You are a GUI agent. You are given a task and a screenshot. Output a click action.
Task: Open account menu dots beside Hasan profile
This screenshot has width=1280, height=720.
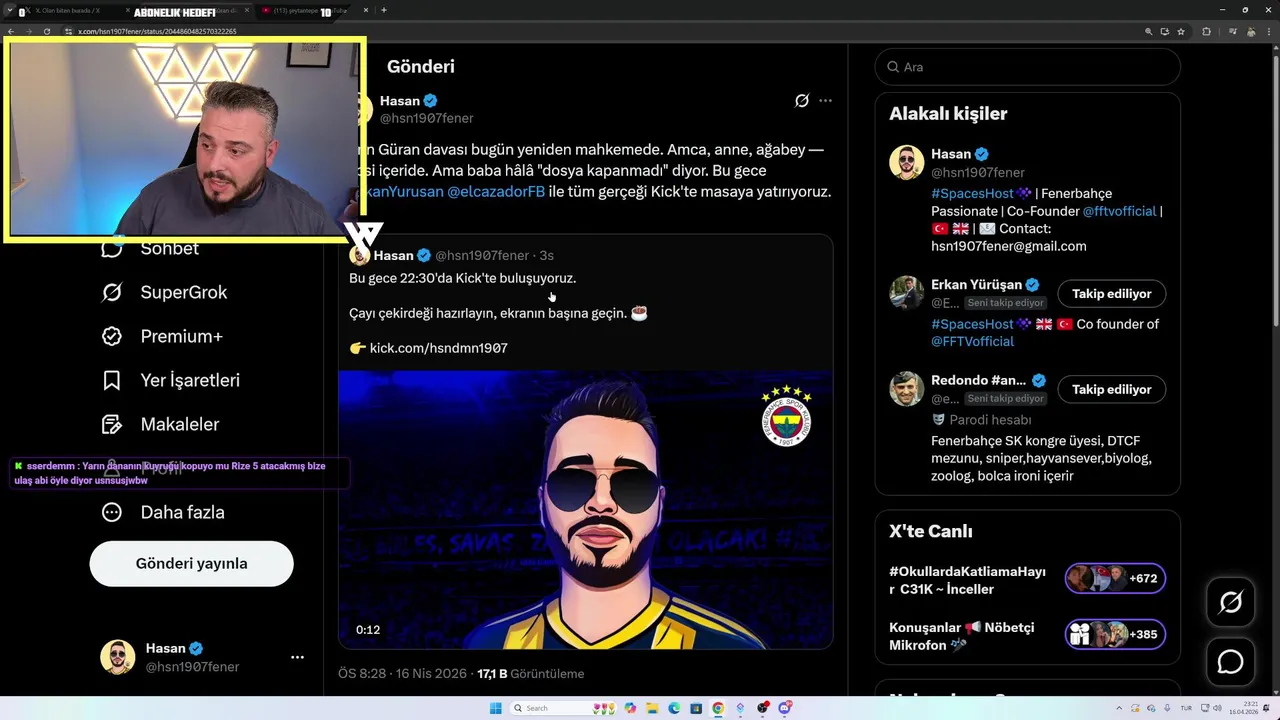(297, 657)
